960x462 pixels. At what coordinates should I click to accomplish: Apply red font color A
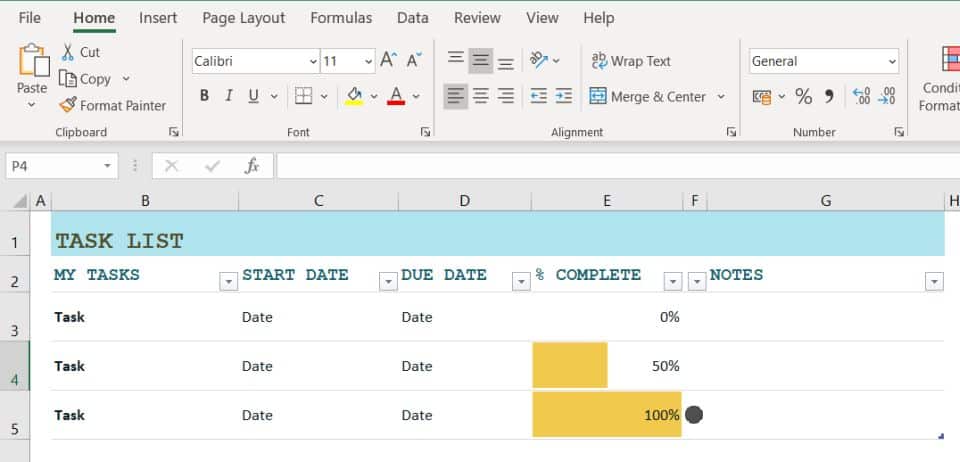pos(396,96)
